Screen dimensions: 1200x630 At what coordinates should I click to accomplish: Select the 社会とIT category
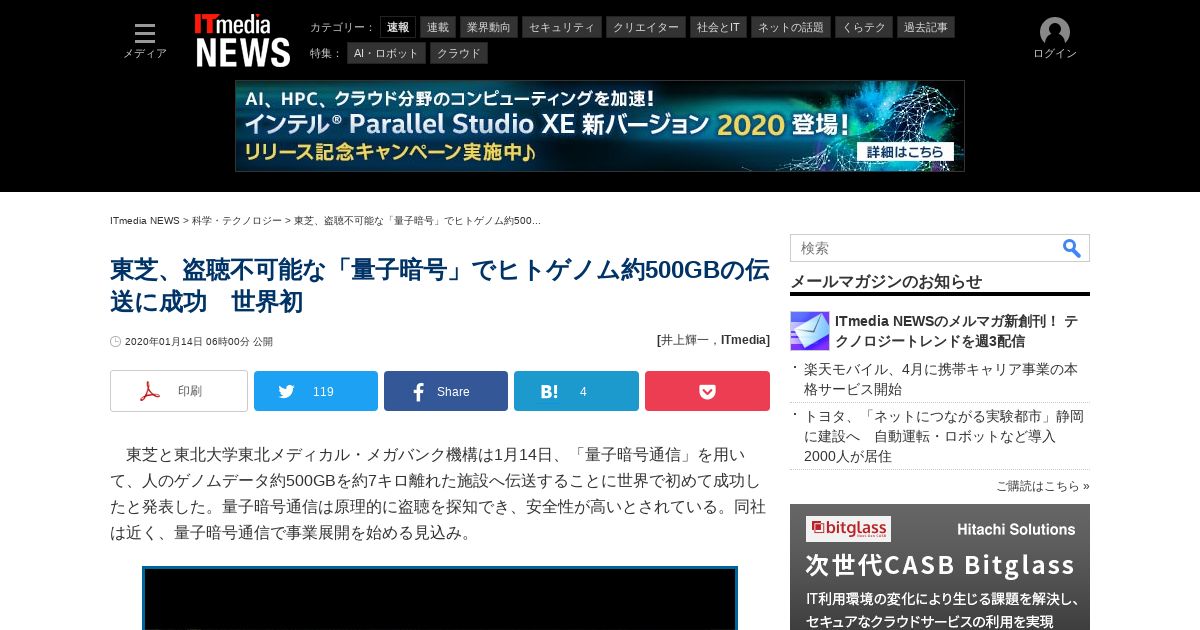pyautogui.click(x=718, y=27)
